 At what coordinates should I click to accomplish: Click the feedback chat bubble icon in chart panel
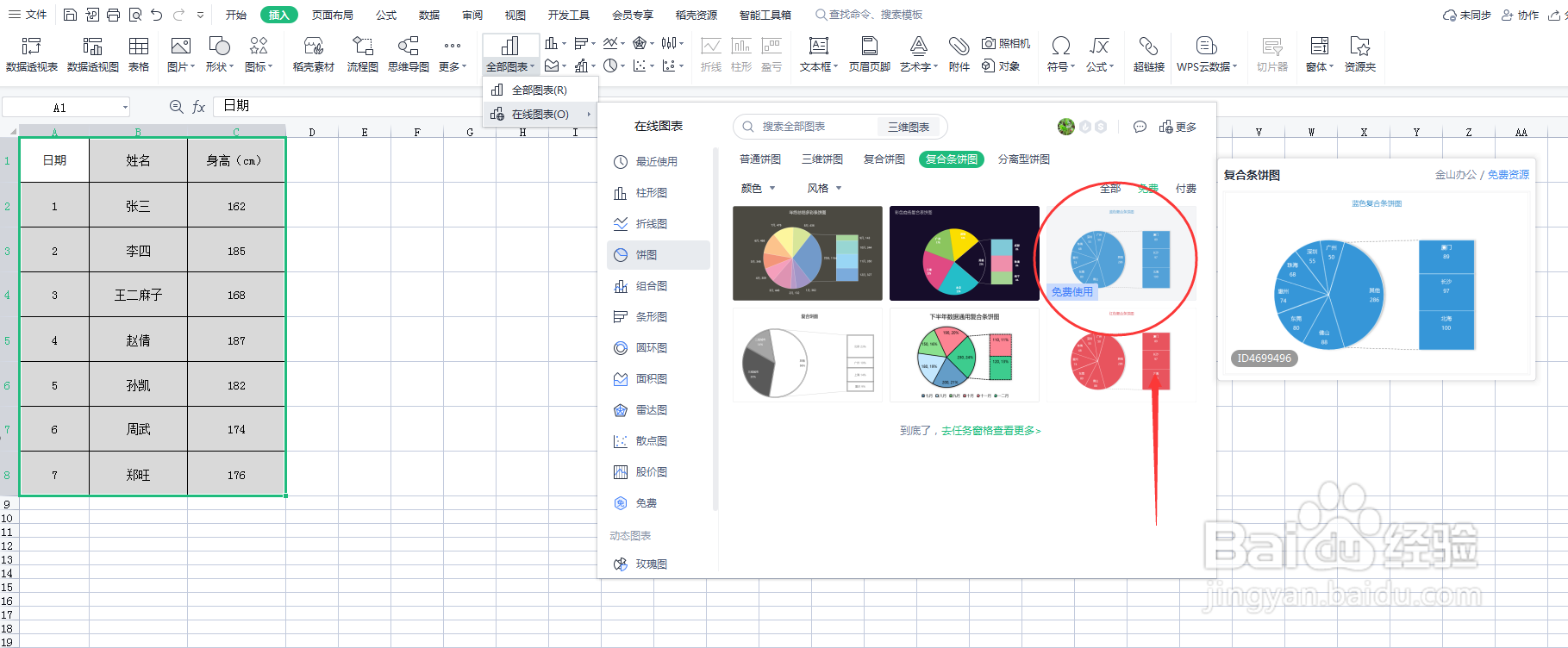point(1140,127)
